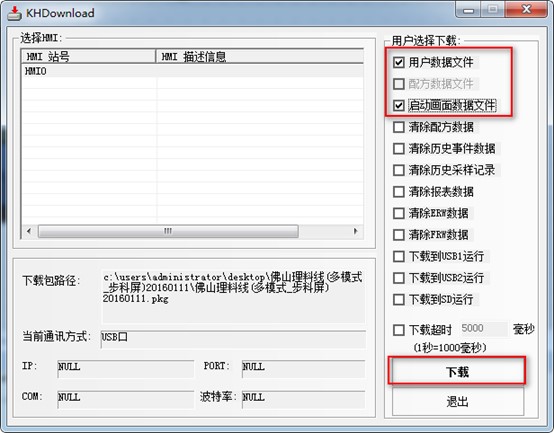Select 下载到USB1运行 checkbox

point(399,256)
